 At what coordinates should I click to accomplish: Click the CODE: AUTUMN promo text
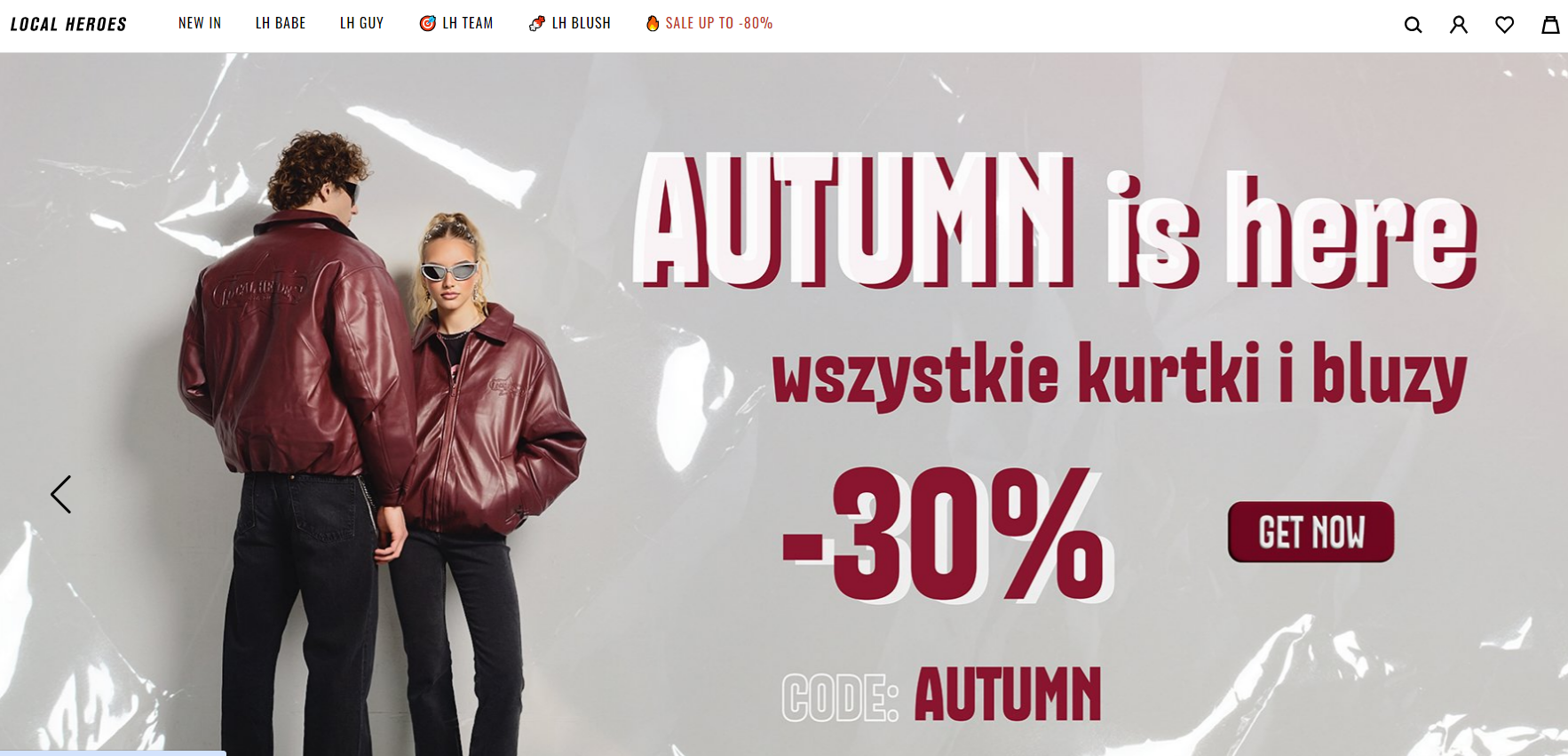[x=941, y=694]
